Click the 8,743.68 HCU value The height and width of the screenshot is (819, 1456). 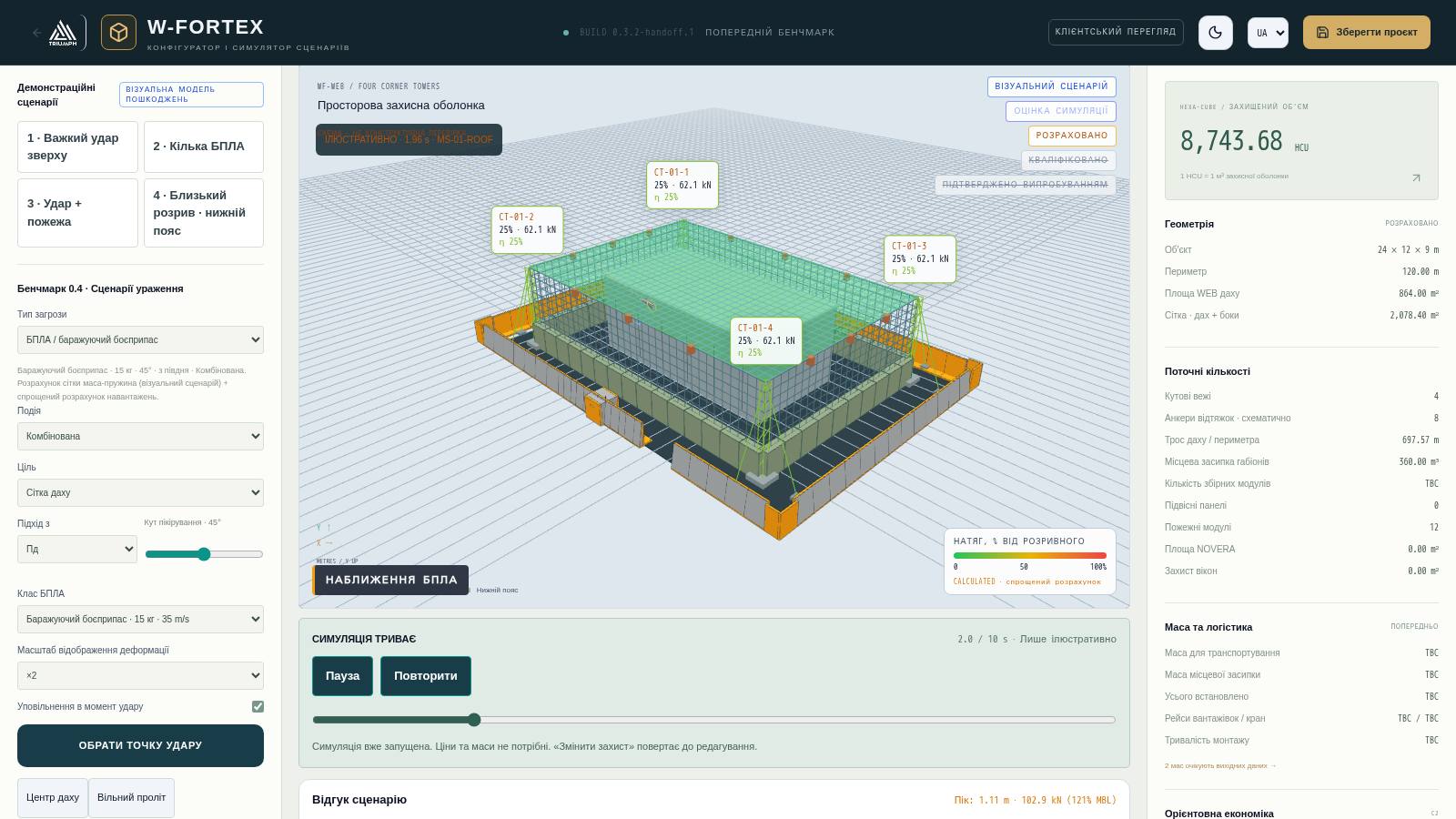click(x=1231, y=141)
